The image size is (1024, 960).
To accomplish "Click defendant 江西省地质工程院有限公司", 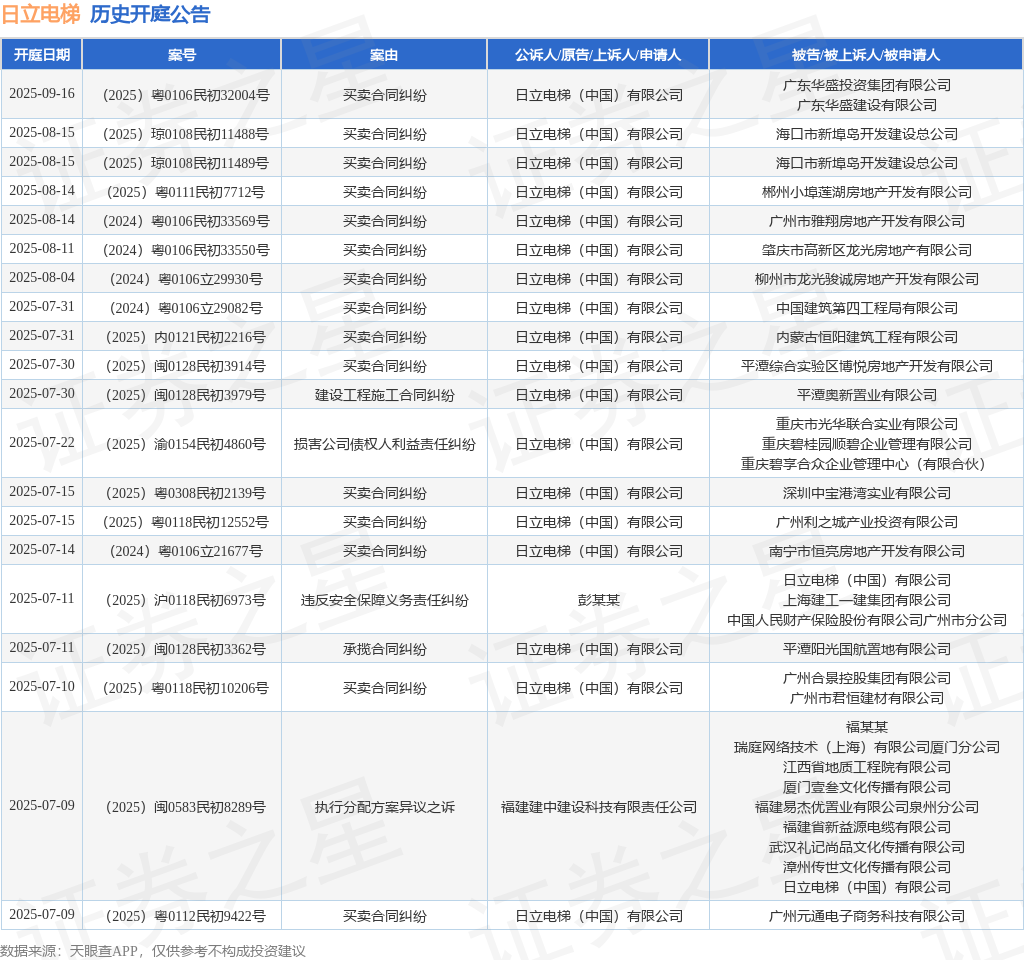I will [x=867, y=767].
